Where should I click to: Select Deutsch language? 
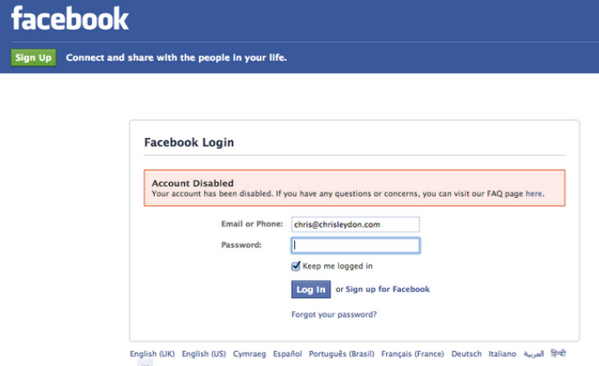(466, 354)
